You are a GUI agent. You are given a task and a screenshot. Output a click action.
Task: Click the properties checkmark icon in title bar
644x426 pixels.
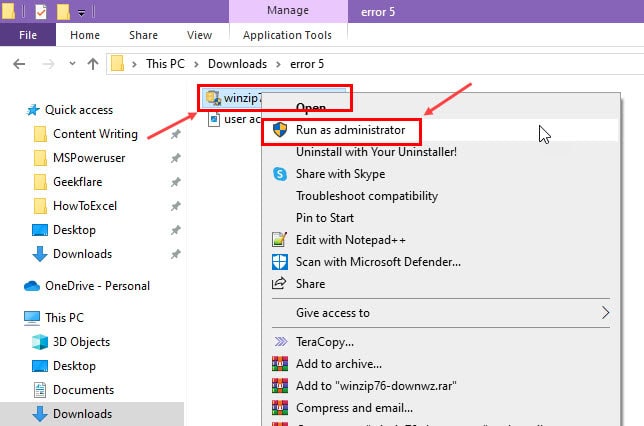(41, 12)
